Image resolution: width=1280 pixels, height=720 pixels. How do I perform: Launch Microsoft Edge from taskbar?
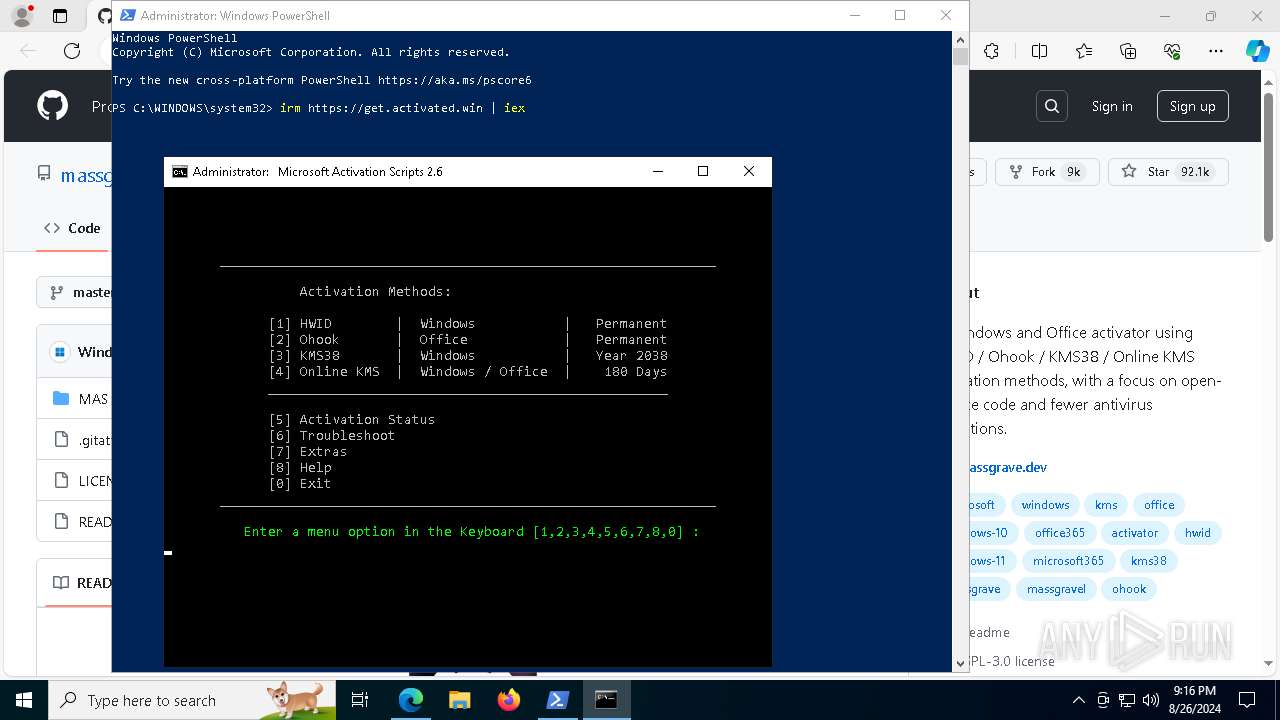(411, 700)
